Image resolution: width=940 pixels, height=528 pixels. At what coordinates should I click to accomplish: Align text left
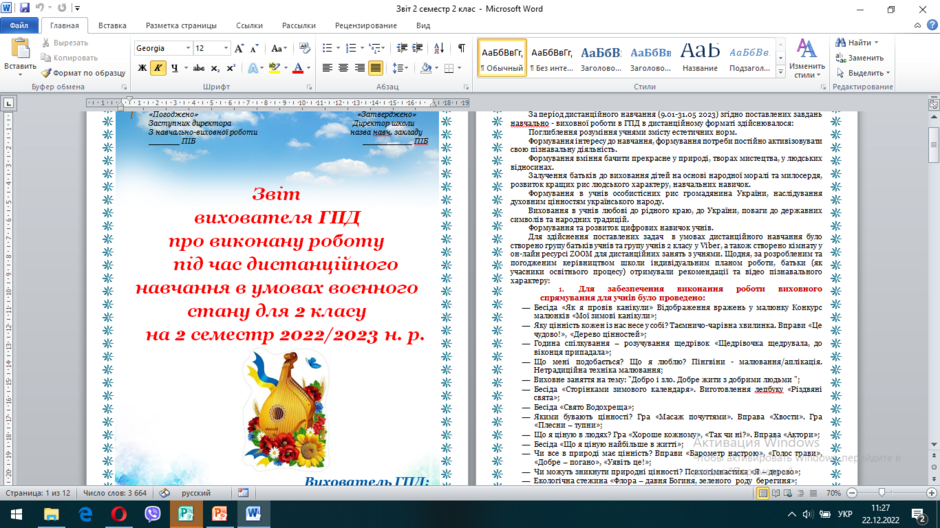coord(327,68)
